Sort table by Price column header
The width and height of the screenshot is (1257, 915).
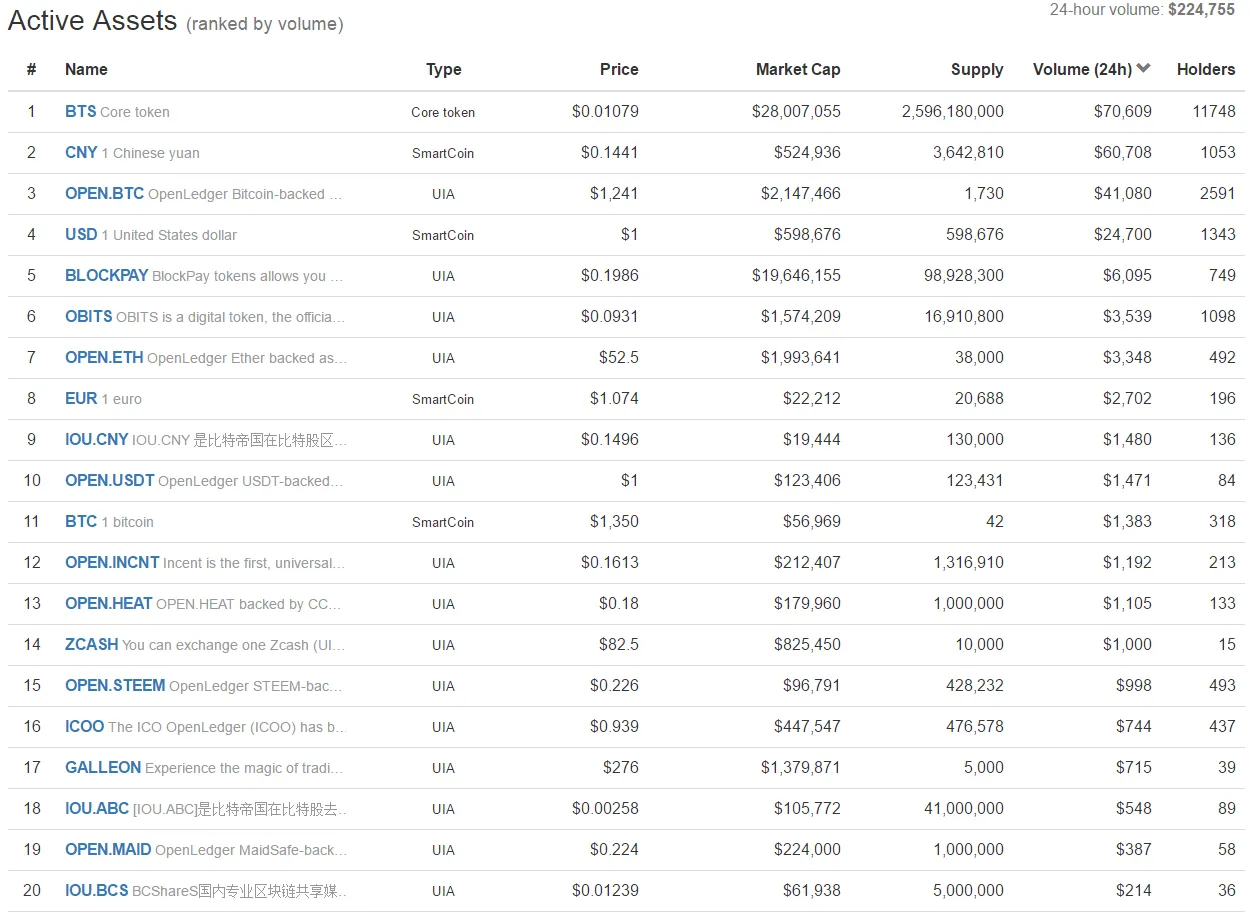619,70
